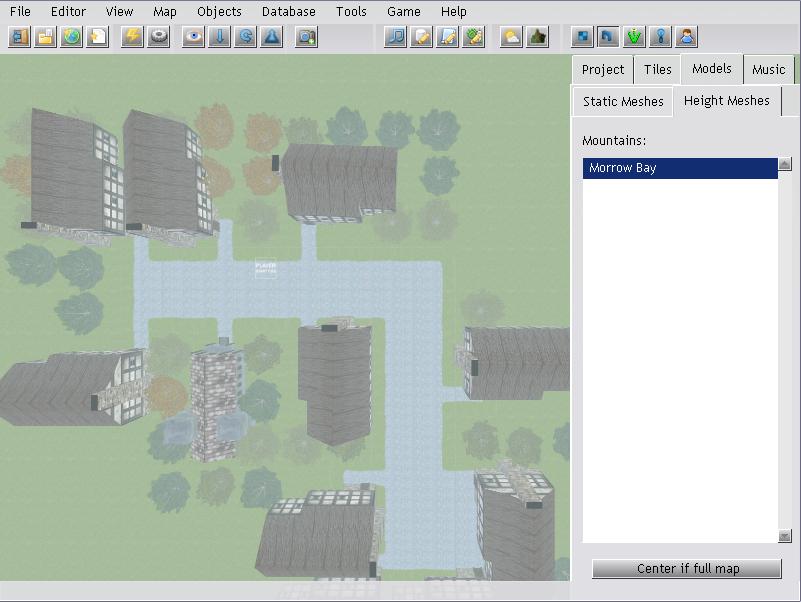Image resolution: width=801 pixels, height=602 pixels.
Task: Click the yellow lightning bolt icon
Action: point(132,37)
